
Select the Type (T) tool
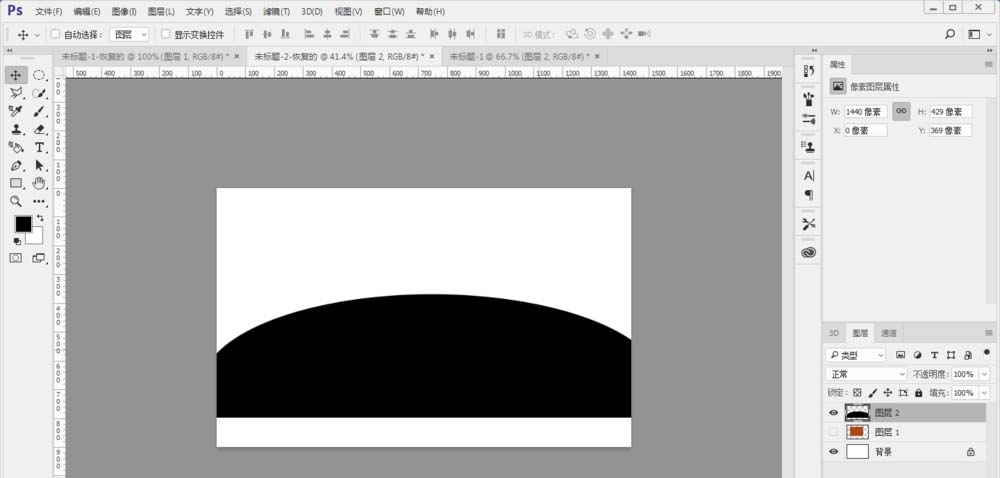(x=40, y=148)
